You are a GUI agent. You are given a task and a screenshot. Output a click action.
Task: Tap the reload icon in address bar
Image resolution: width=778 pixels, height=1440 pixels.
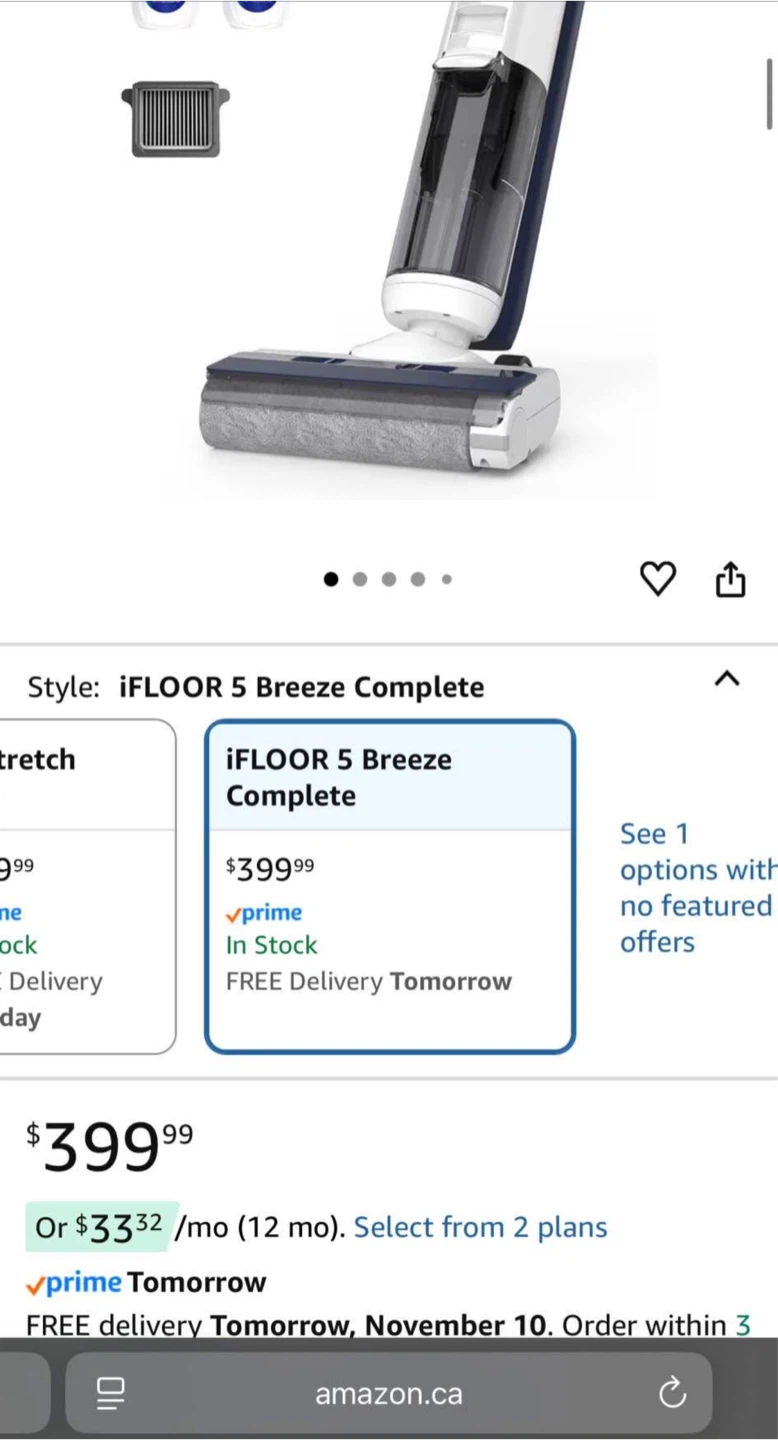click(x=673, y=1392)
